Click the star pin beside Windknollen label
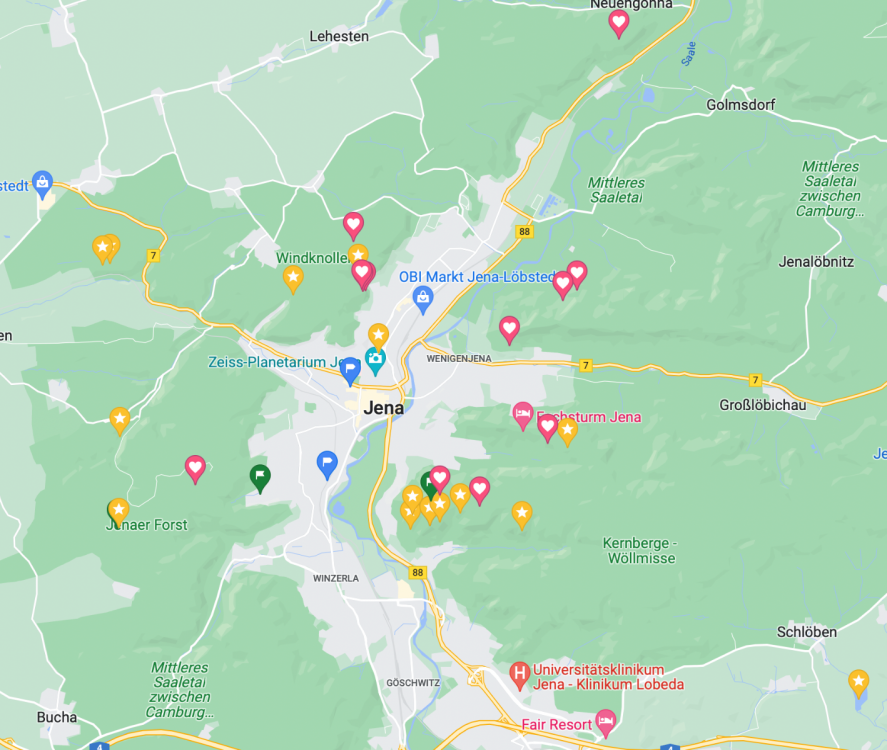Screen dimensions: 887x750 (358, 253)
